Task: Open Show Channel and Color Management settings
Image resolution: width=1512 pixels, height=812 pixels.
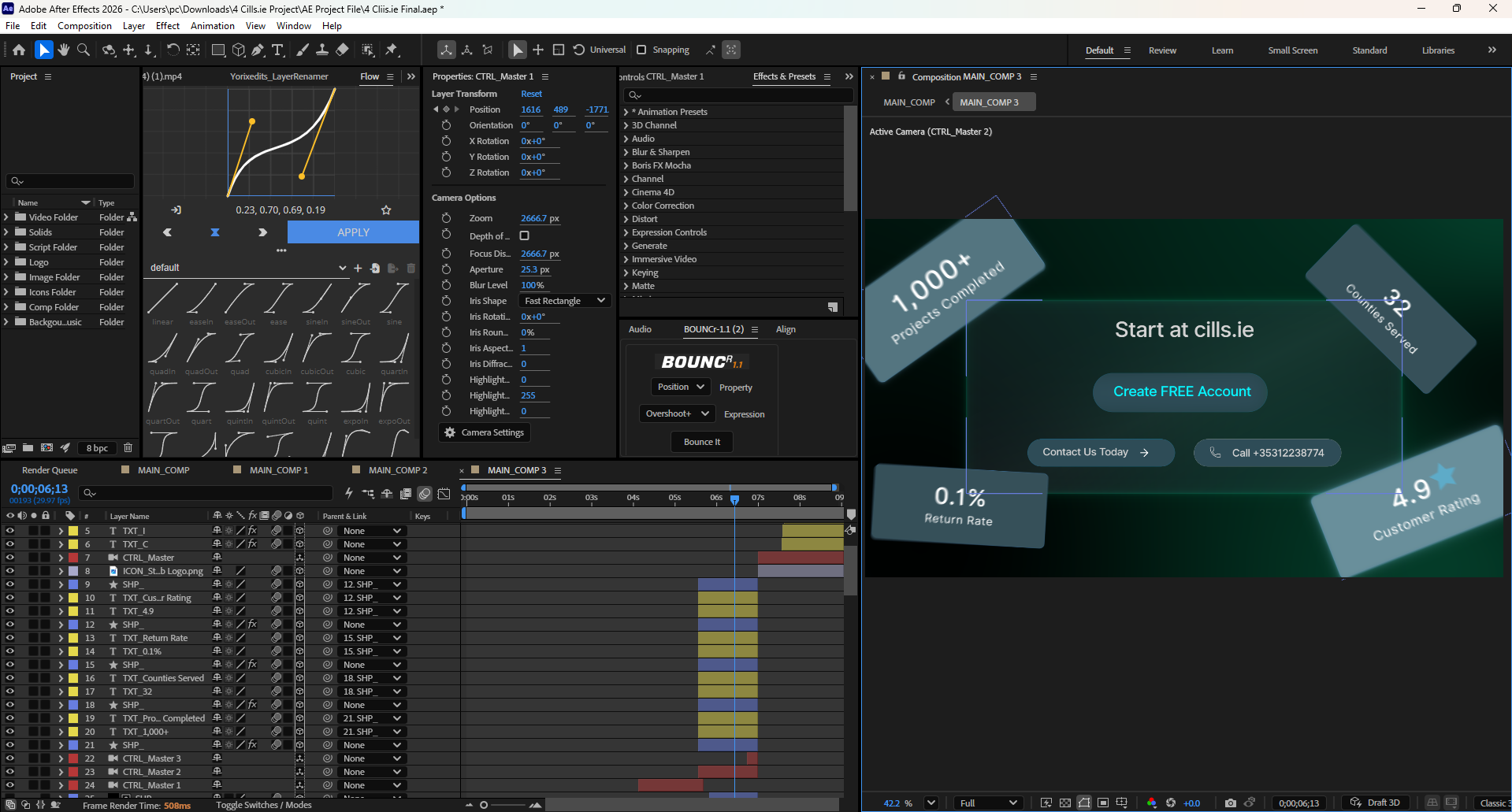Action: click(1152, 803)
